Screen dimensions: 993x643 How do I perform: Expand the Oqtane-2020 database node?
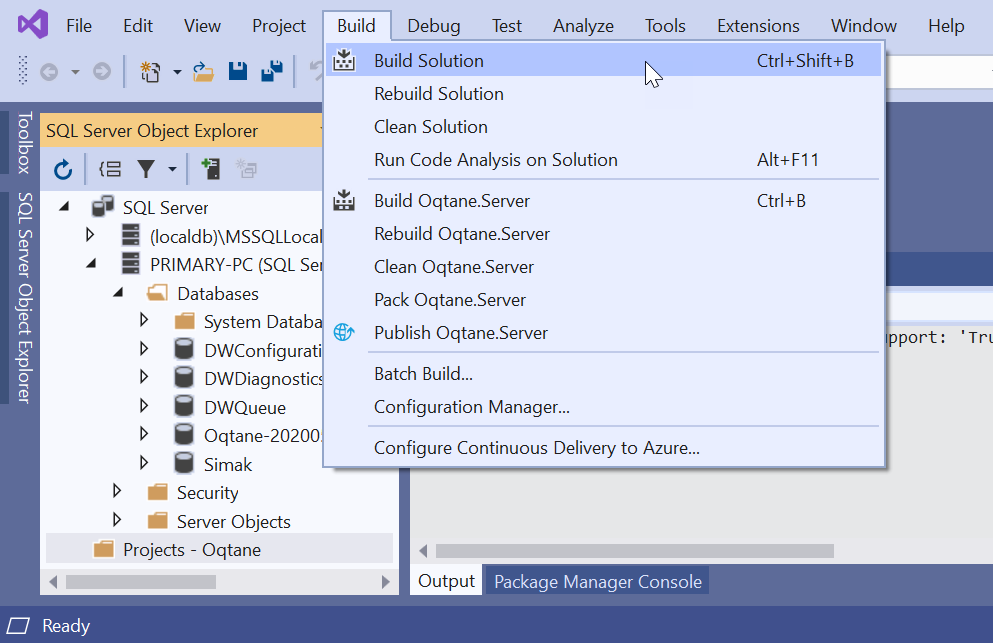(x=144, y=434)
